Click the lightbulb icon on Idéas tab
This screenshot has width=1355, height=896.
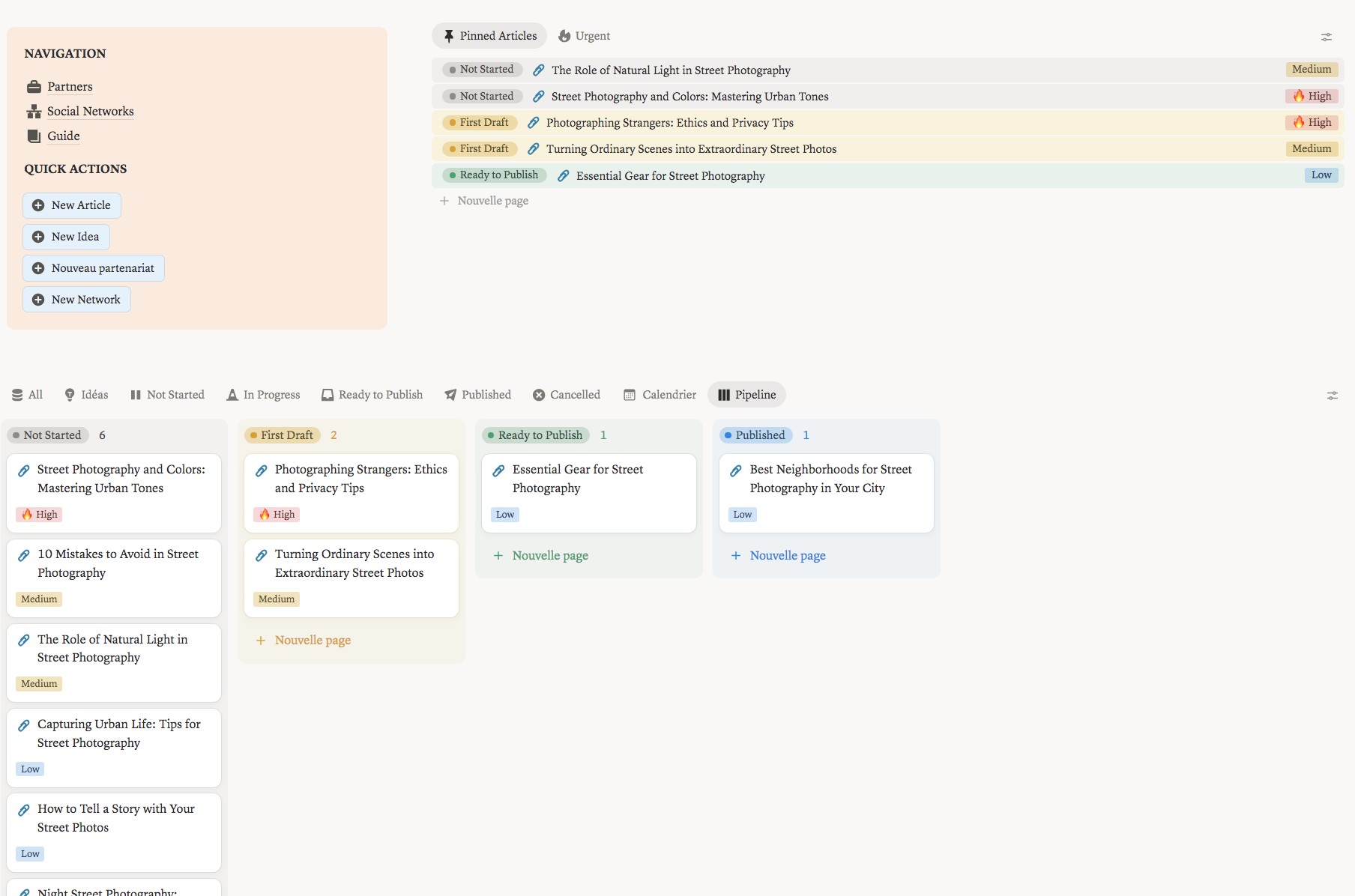point(70,395)
